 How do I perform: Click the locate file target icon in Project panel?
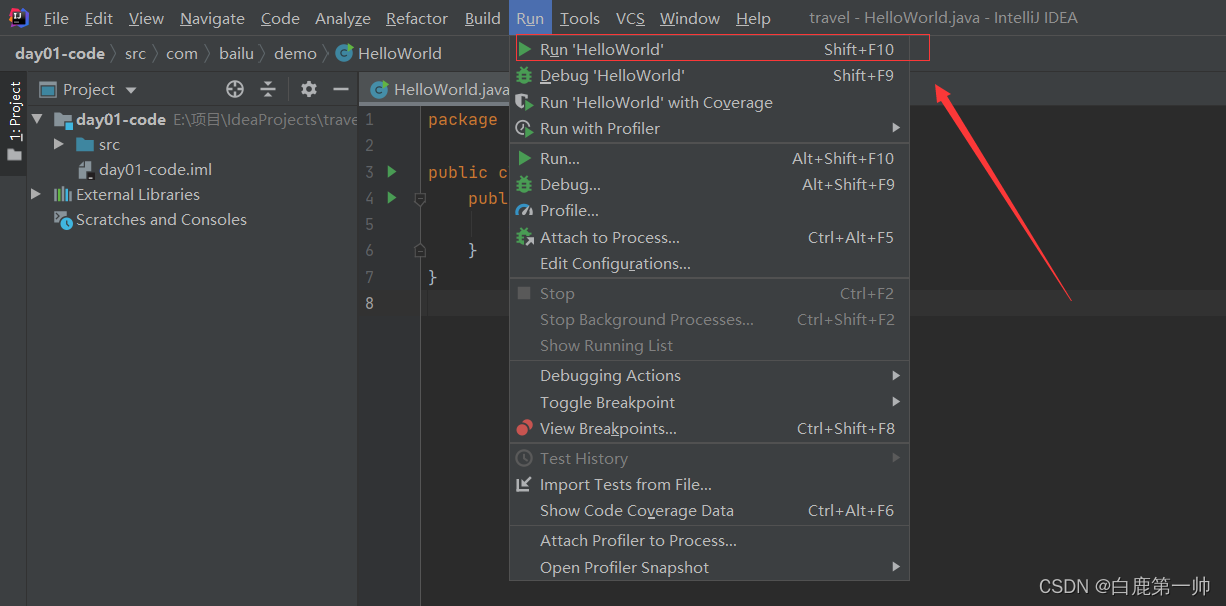pos(235,89)
